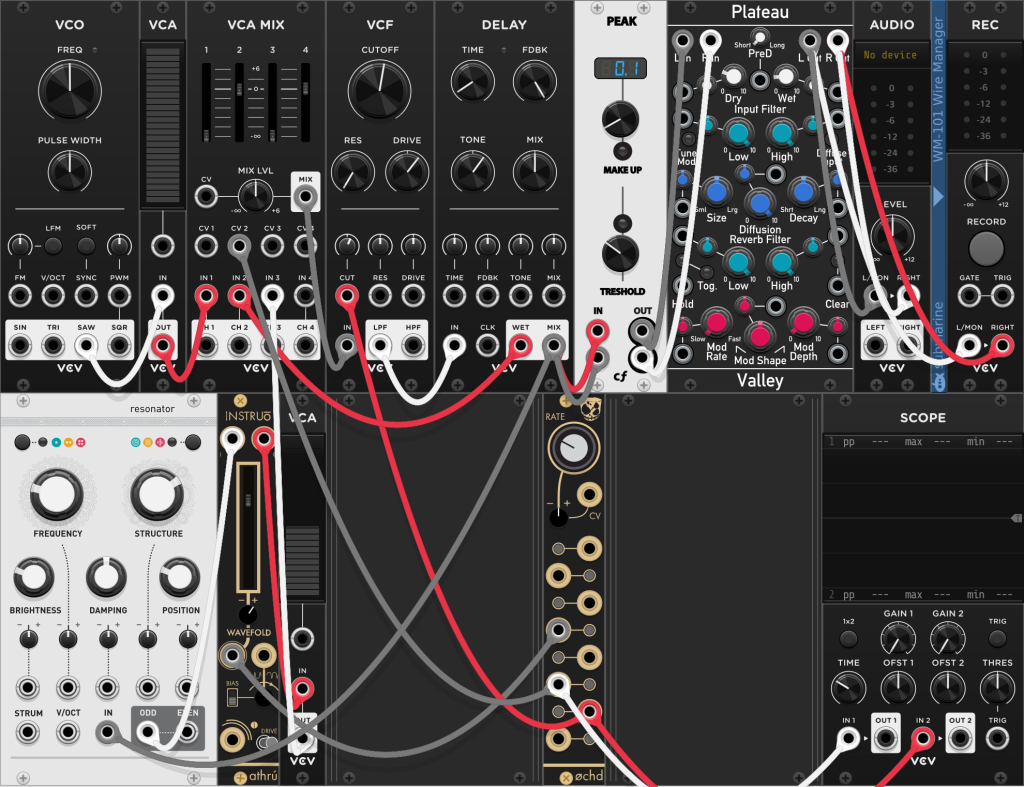Click the øchd RATE knob

tap(574, 448)
